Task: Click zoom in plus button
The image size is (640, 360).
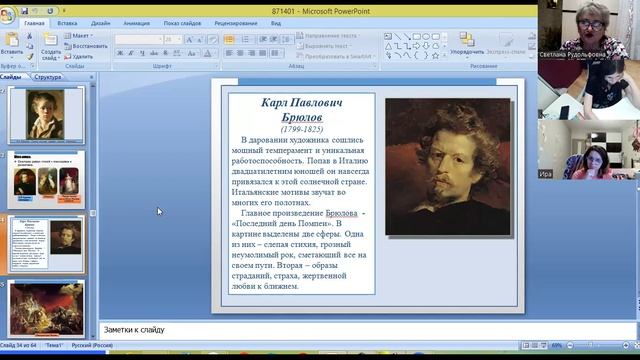Action: (x=626, y=345)
